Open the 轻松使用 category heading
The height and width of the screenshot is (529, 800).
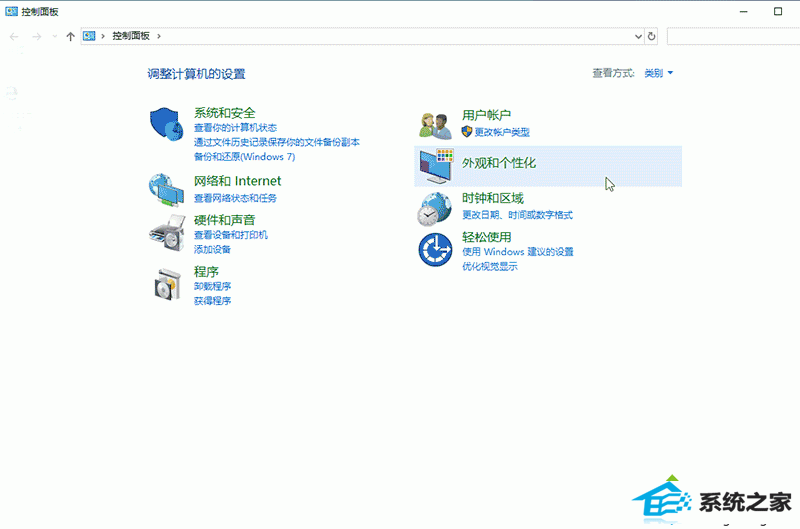pos(486,237)
